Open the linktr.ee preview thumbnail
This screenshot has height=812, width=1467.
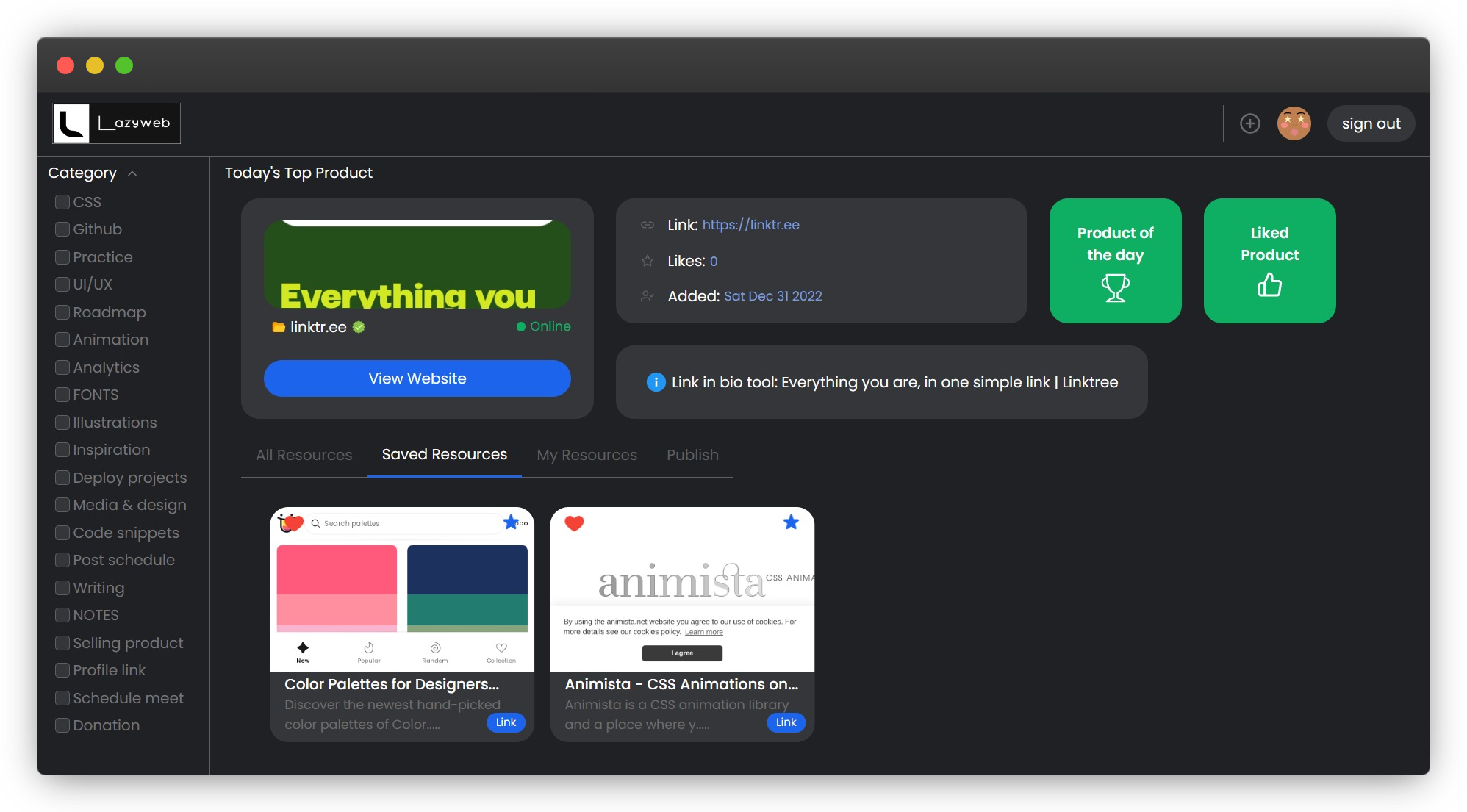pyautogui.click(x=417, y=265)
